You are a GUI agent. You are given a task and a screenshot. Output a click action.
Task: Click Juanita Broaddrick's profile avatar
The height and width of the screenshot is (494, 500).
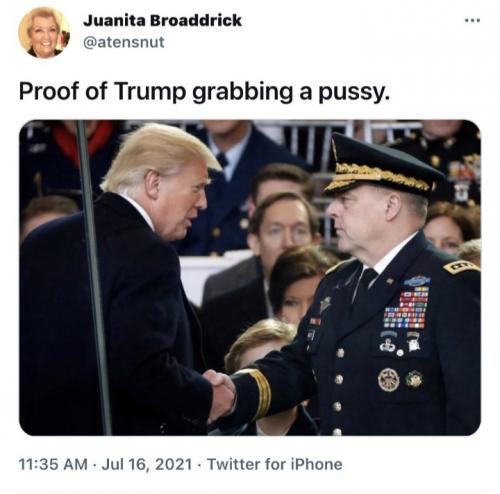pyautogui.click(x=44, y=32)
